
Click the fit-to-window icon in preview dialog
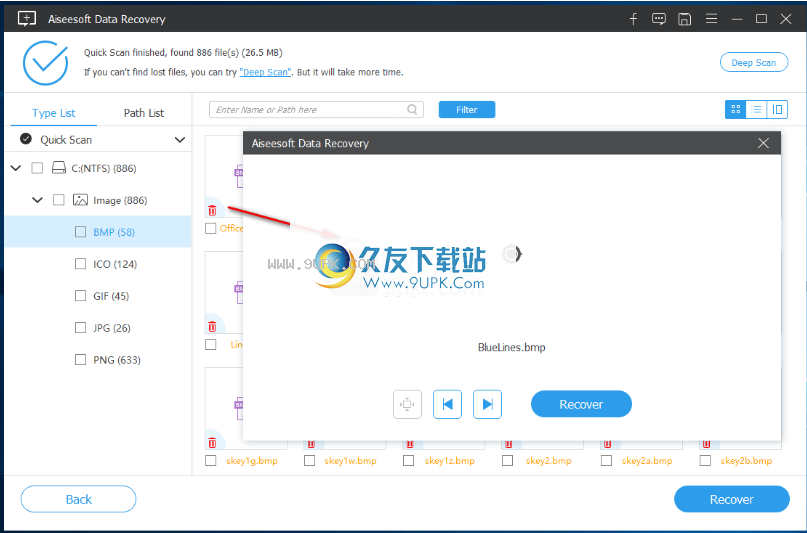pos(407,404)
